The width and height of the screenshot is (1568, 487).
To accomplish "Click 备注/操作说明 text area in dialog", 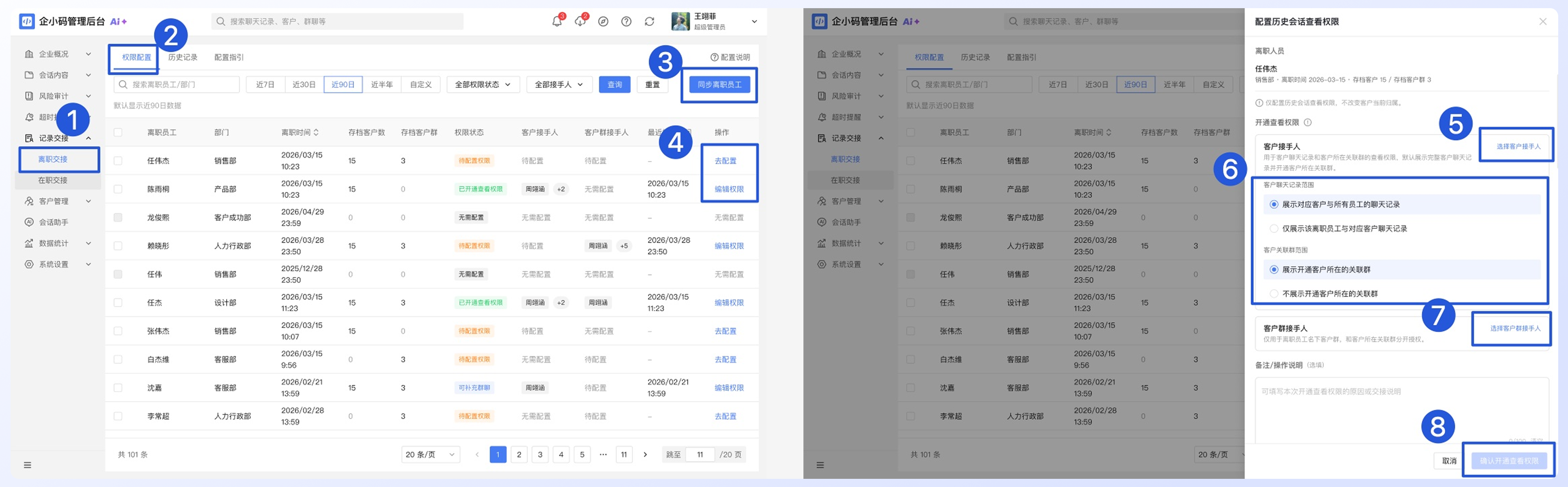I will click(x=1401, y=411).
